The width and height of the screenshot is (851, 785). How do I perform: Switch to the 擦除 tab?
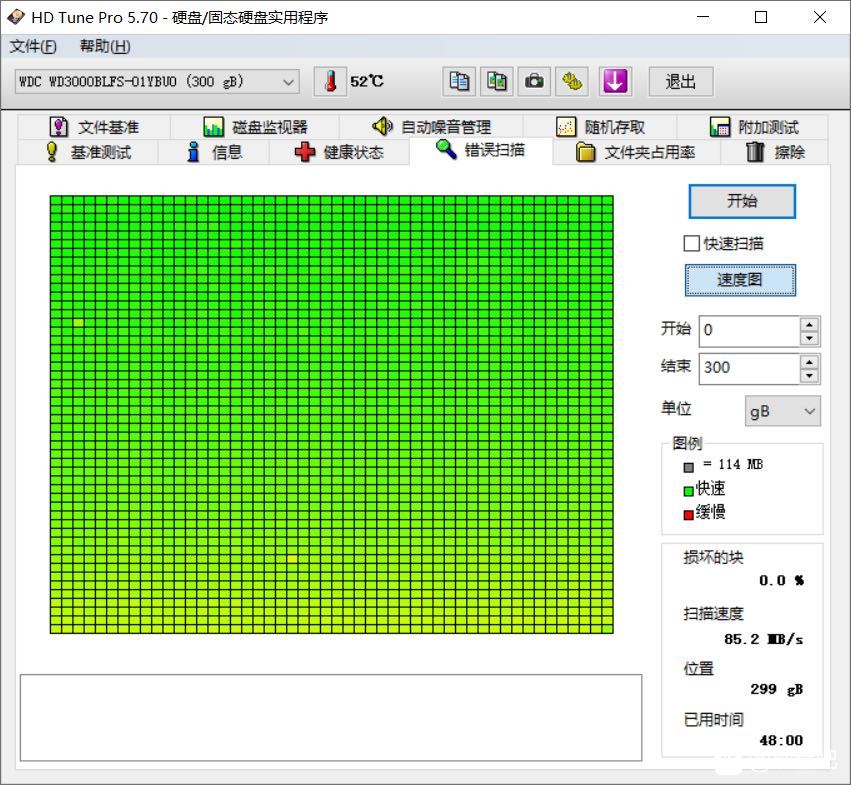775,152
